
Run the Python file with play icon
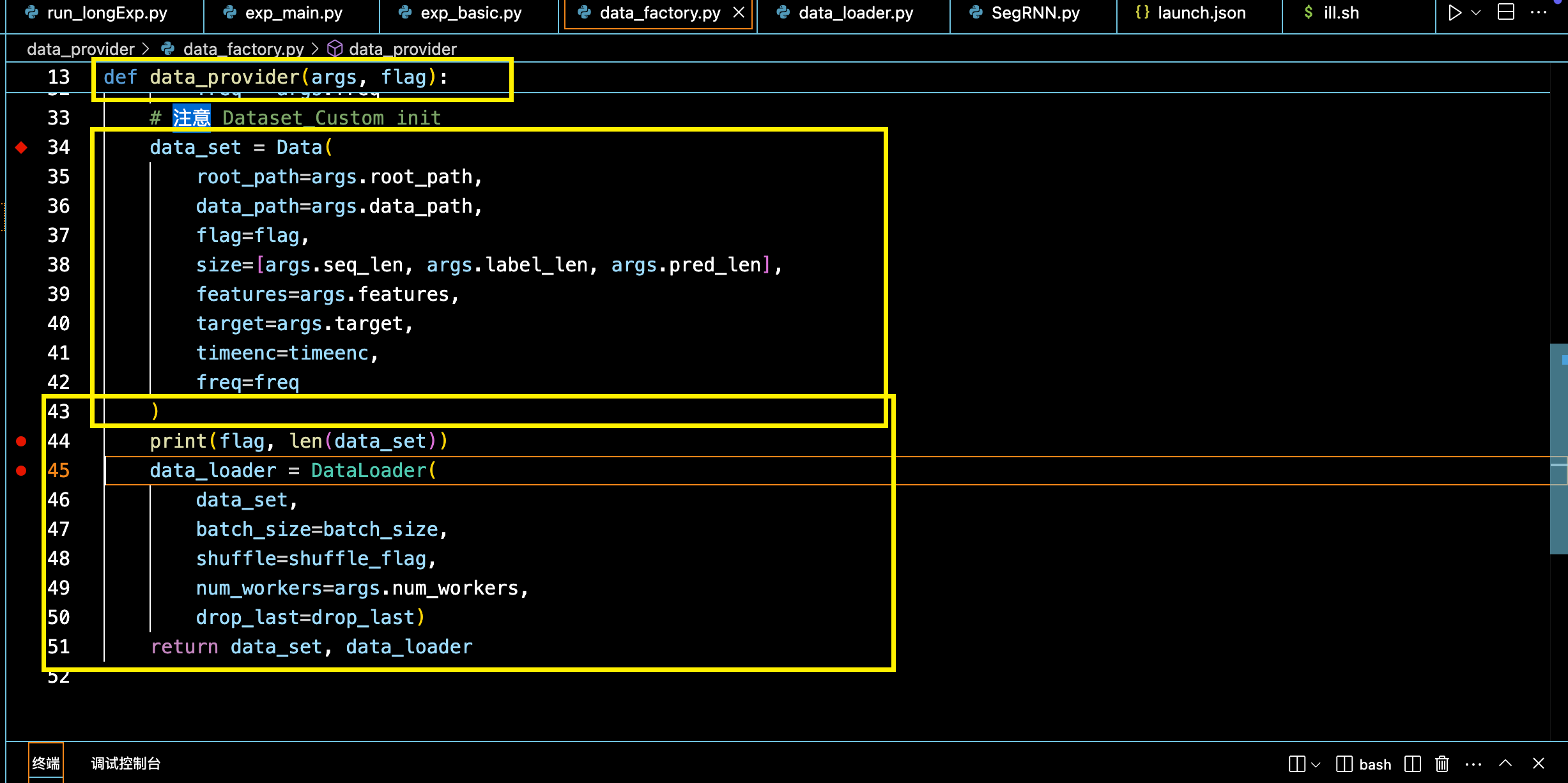click(1455, 13)
